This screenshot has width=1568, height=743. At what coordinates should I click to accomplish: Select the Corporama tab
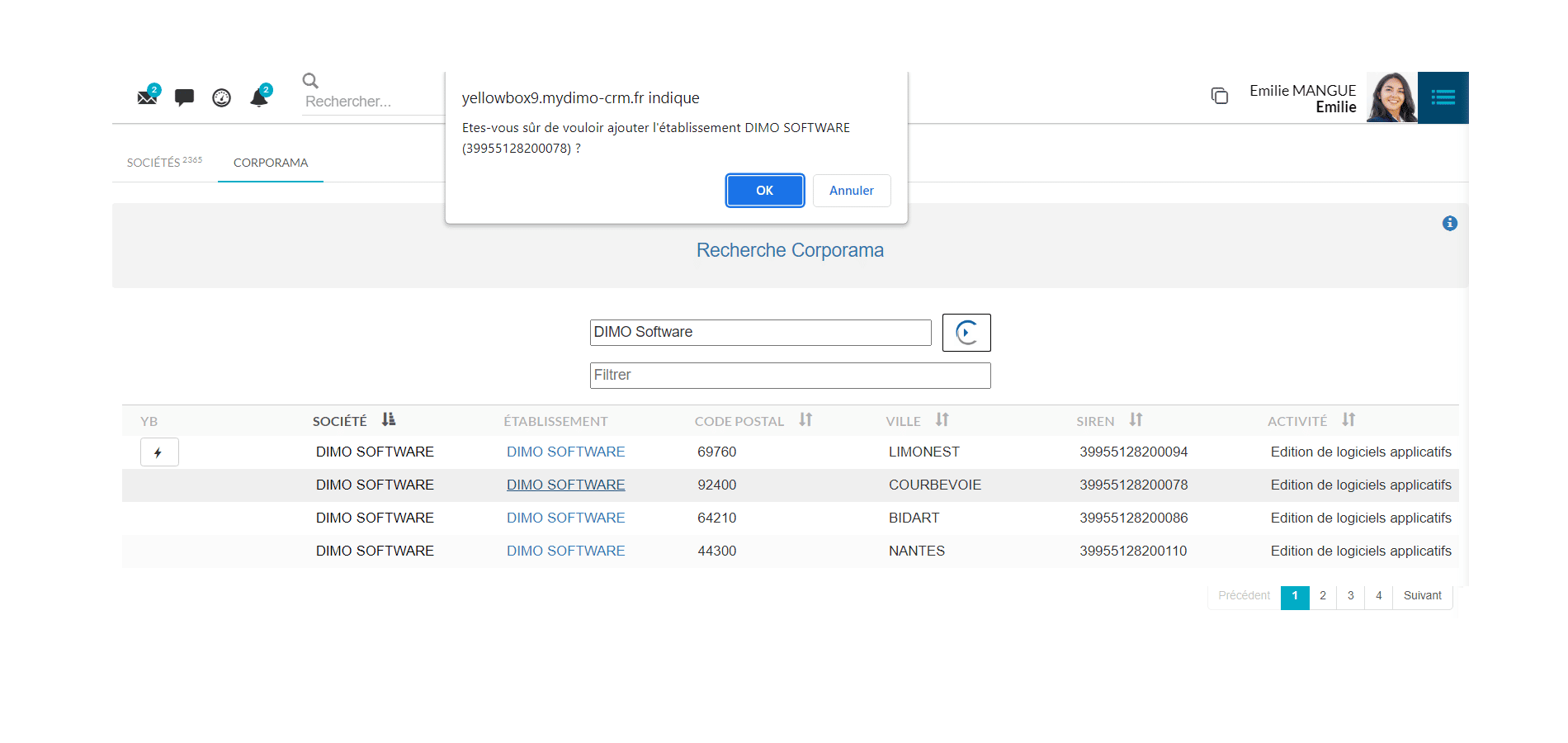coord(270,163)
